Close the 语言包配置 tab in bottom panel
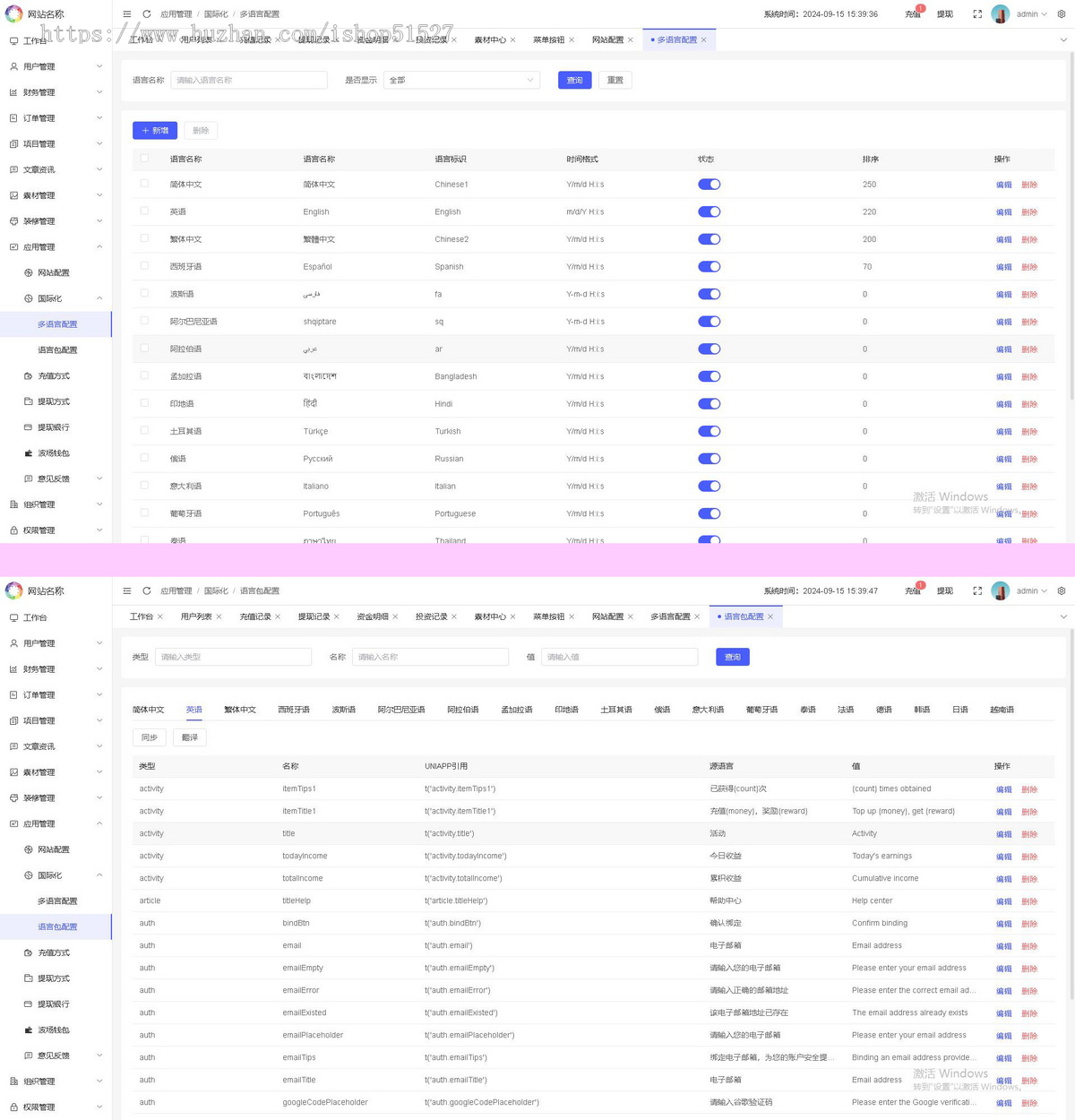 tap(770, 617)
